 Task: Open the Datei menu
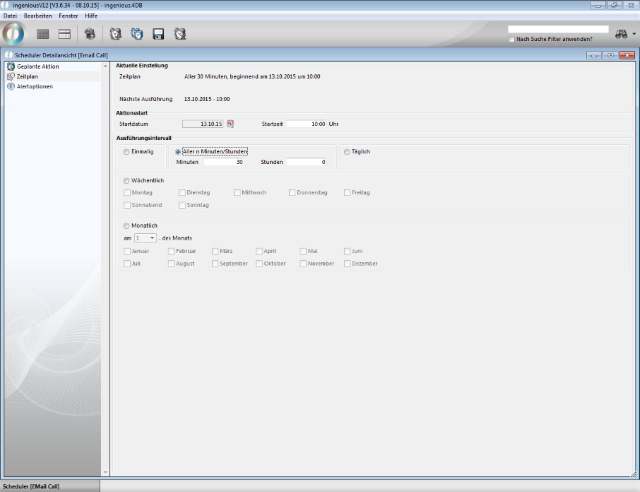pyautogui.click(x=10, y=16)
